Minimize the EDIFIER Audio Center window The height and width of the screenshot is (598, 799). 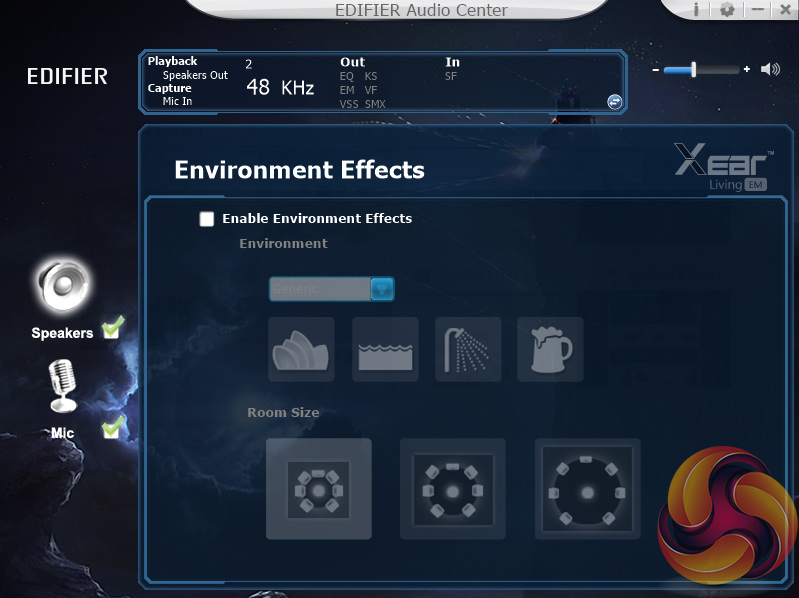pyautogui.click(x=758, y=9)
